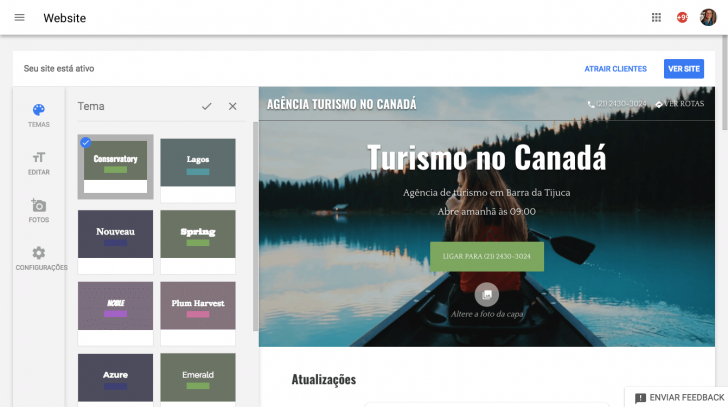Click the Atrair Clientes link

pyautogui.click(x=615, y=69)
